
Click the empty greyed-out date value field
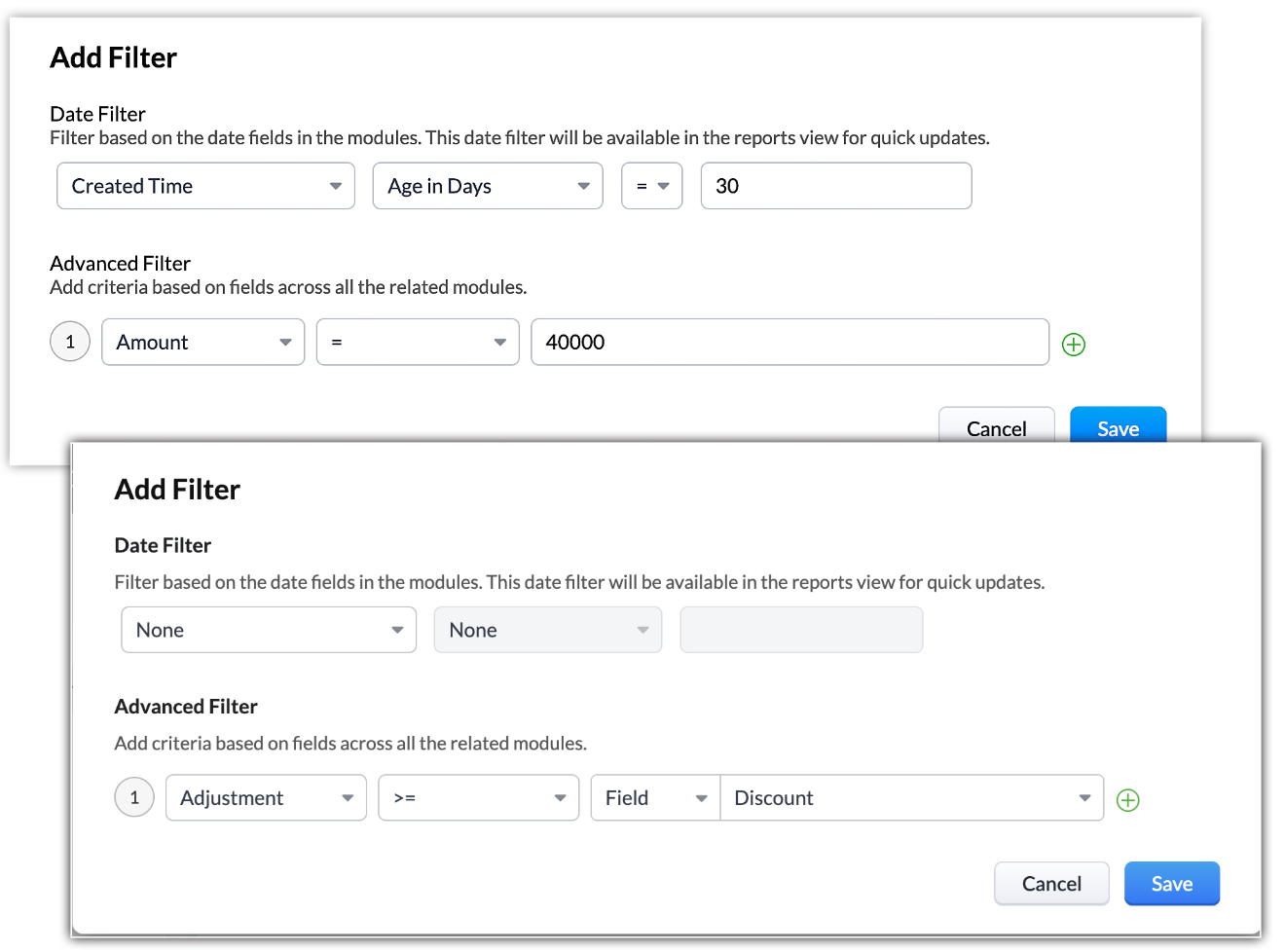800,631
